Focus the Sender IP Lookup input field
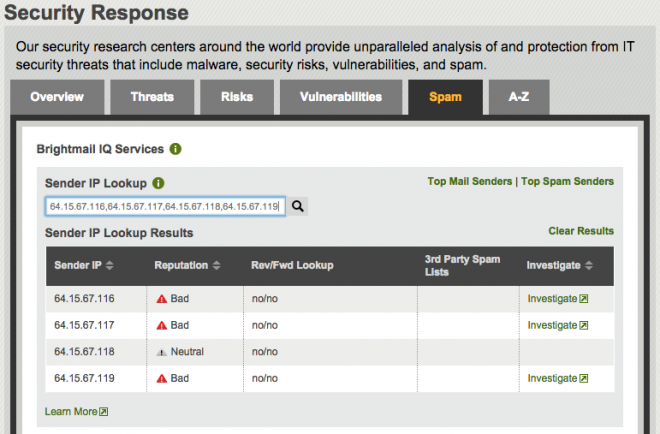 pyautogui.click(x=165, y=206)
